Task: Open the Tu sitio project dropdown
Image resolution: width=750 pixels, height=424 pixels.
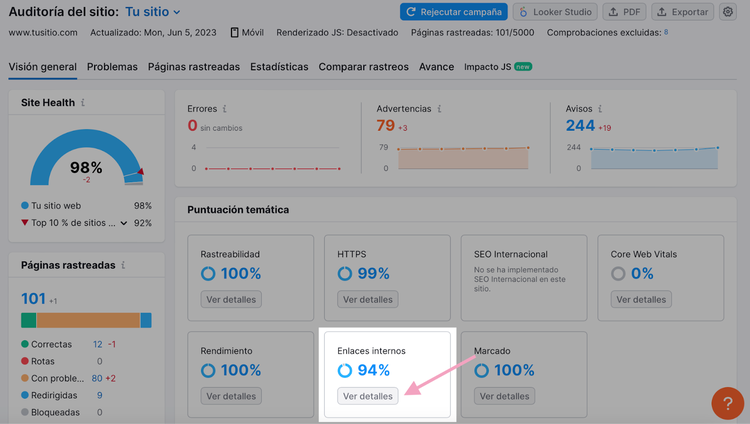Action: (x=153, y=12)
